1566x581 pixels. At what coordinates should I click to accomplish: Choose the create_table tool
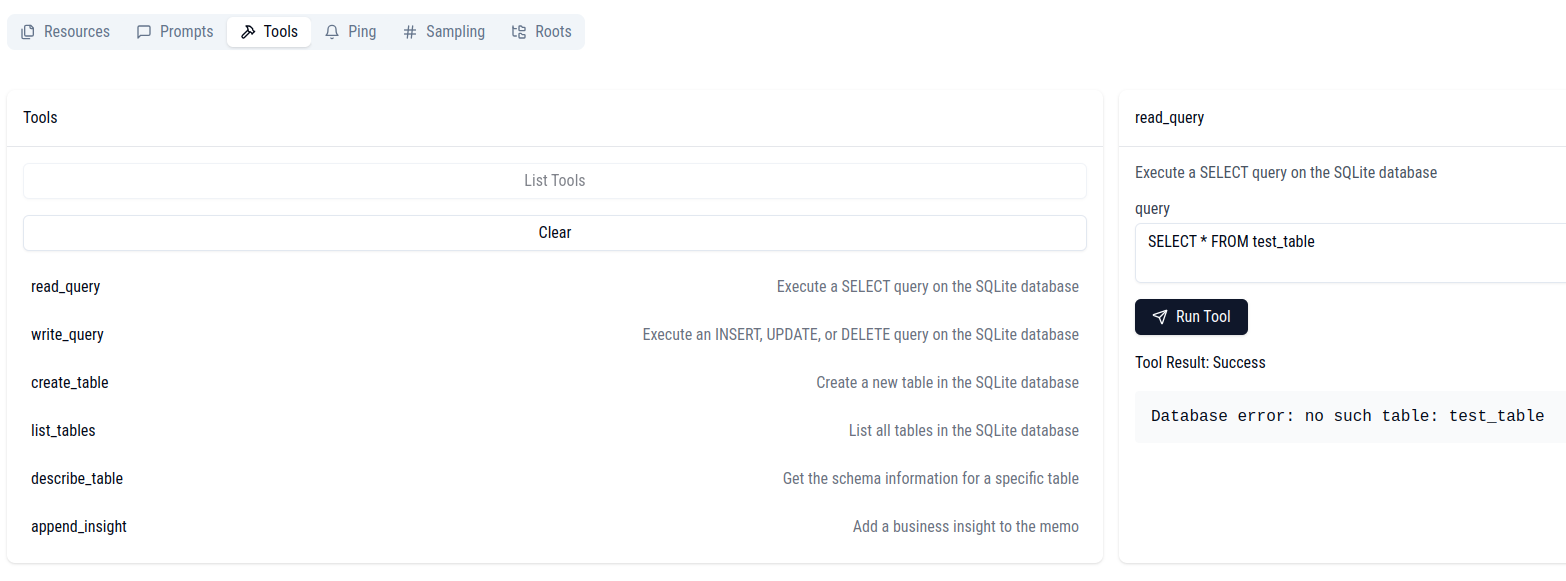555,383
